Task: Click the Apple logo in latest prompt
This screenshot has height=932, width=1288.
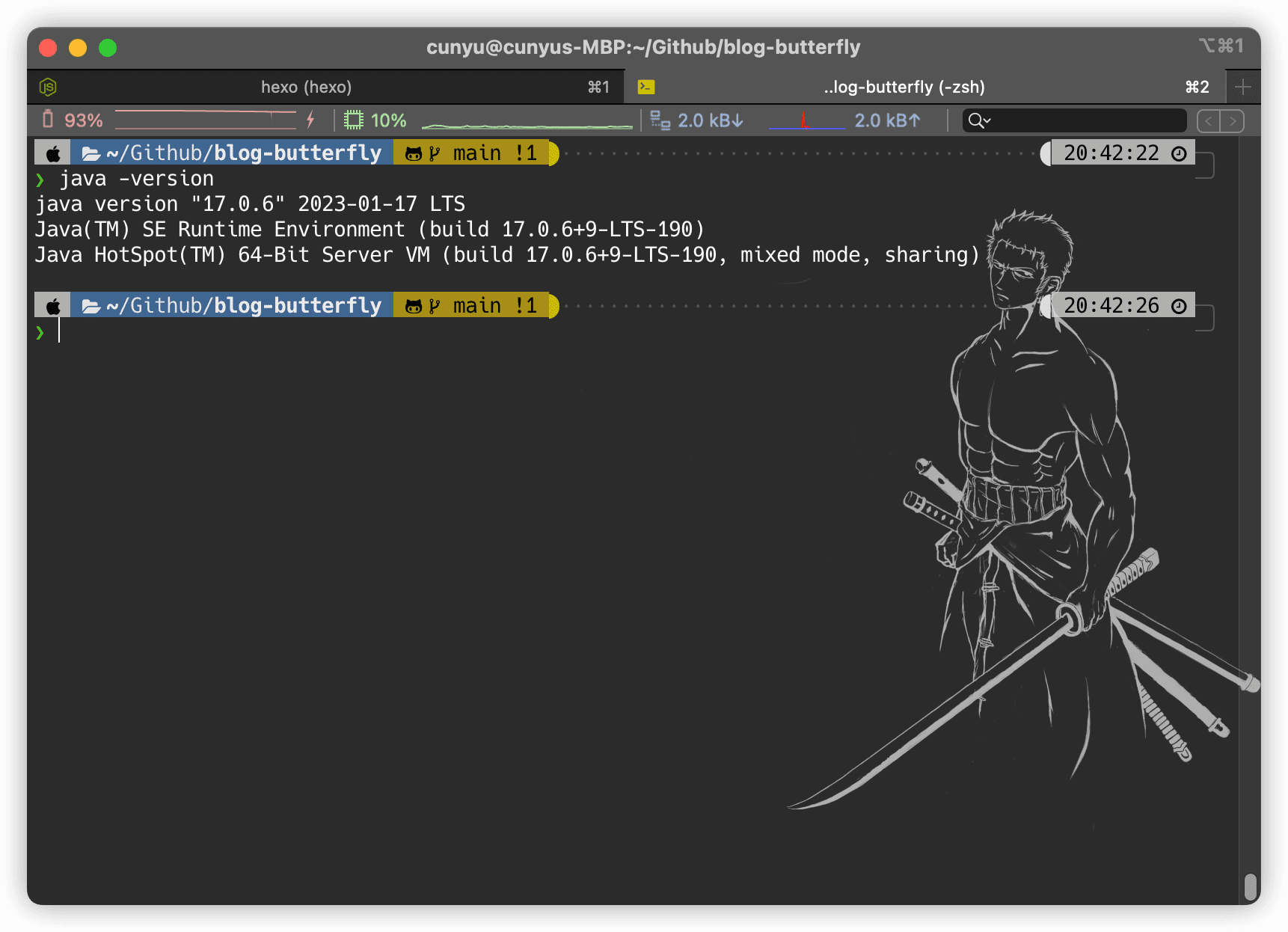Action: point(53,306)
